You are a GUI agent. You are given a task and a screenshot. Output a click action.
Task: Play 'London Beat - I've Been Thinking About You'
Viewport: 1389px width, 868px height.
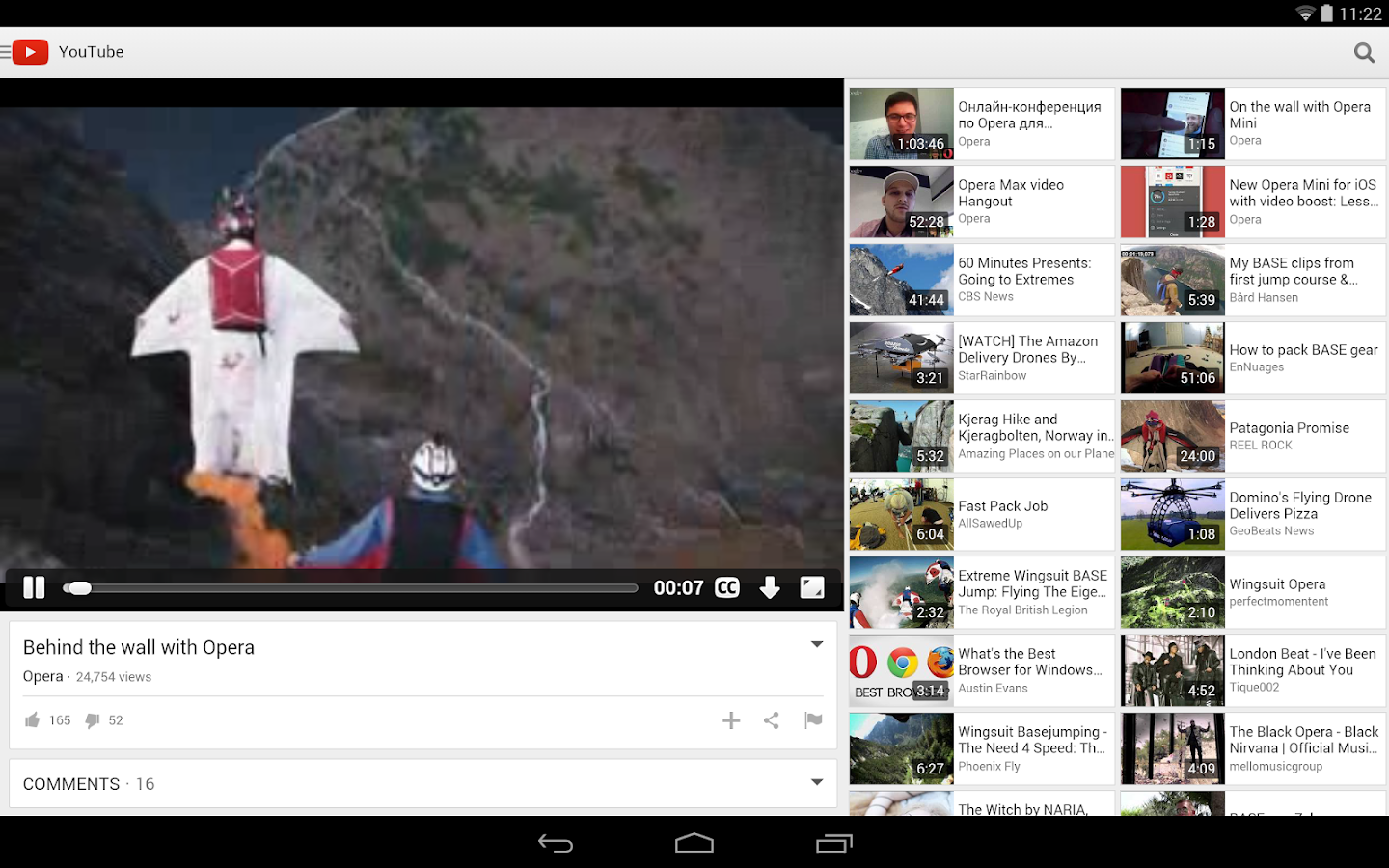[x=1253, y=670]
